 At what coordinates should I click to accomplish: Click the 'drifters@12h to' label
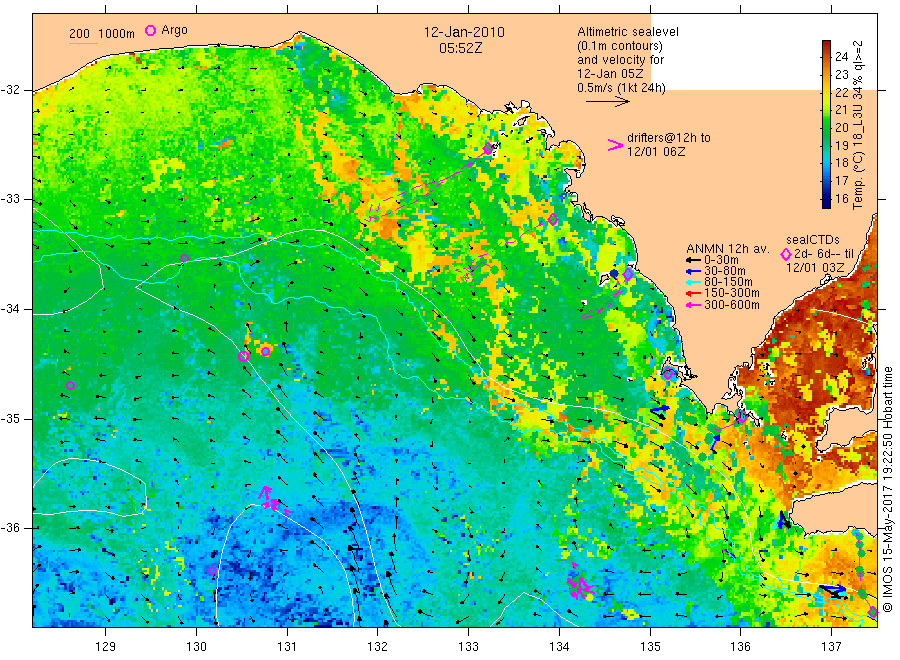(x=669, y=138)
